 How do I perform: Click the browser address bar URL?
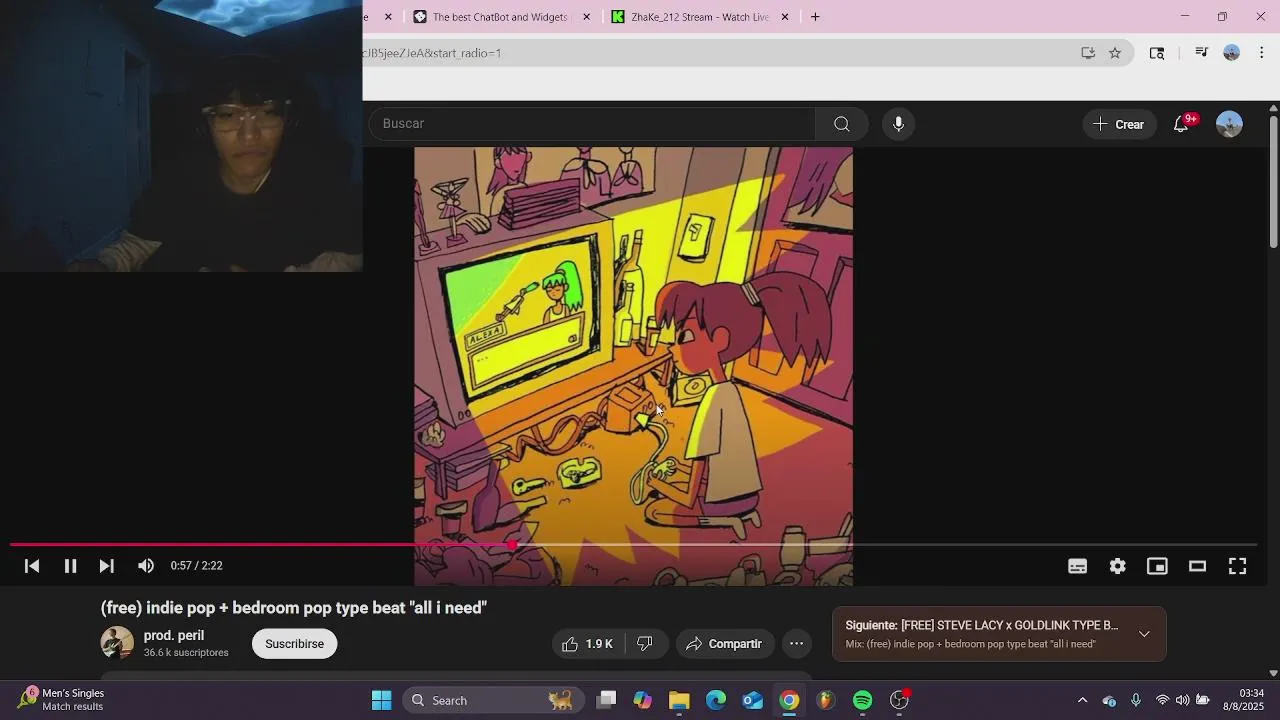click(432, 53)
